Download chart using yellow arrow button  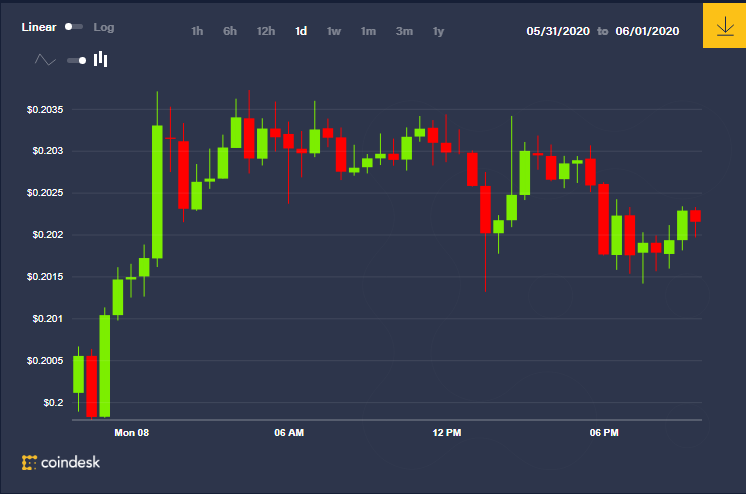[x=724, y=26]
